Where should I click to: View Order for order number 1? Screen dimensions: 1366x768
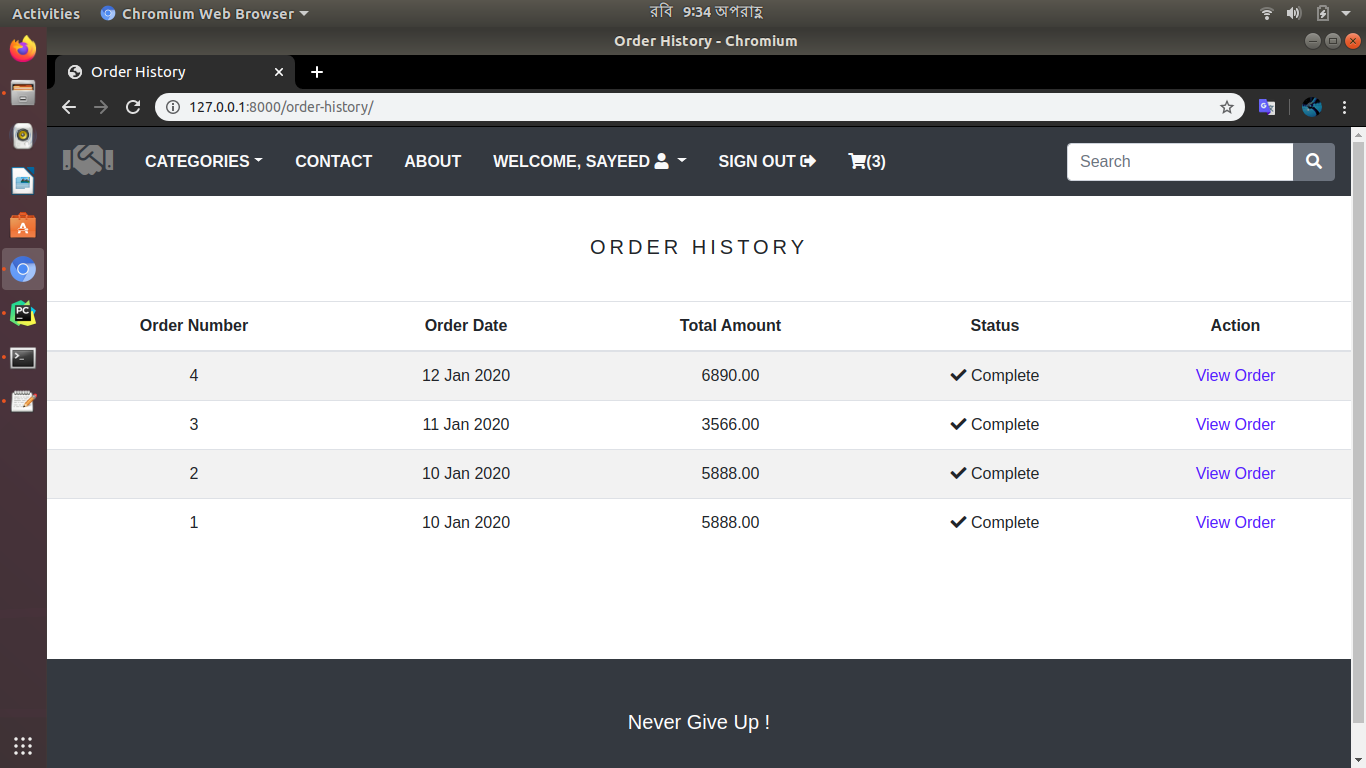(1235, 523)
